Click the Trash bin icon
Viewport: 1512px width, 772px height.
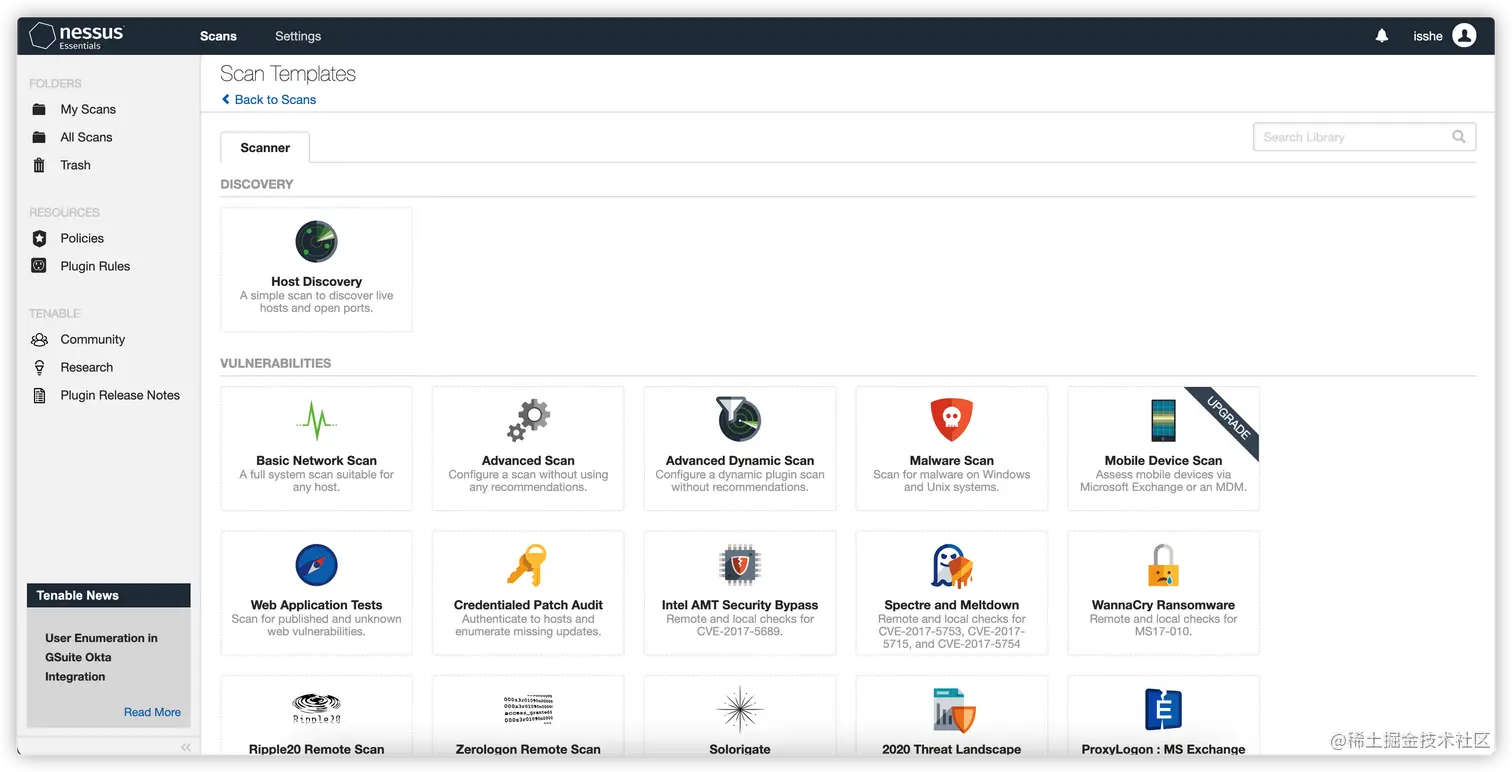pyautogui.click(x=39, y=165)
